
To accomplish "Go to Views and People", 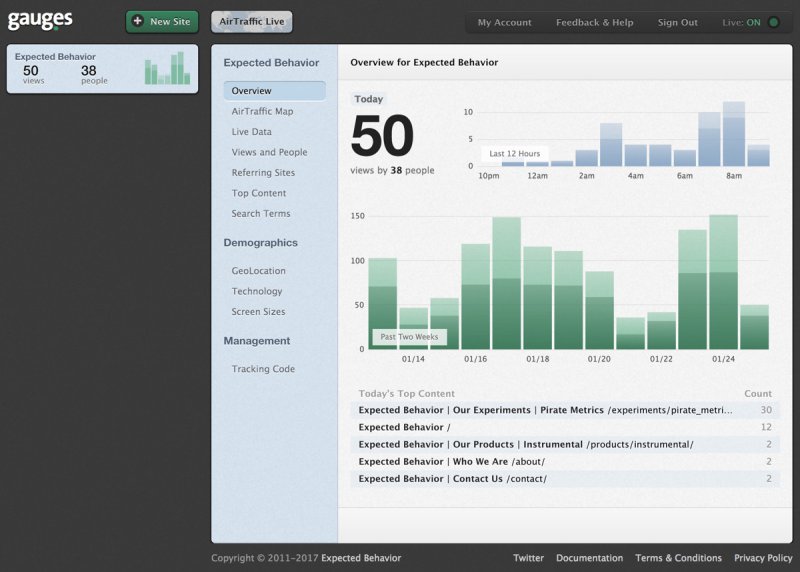I will point(269,152).
